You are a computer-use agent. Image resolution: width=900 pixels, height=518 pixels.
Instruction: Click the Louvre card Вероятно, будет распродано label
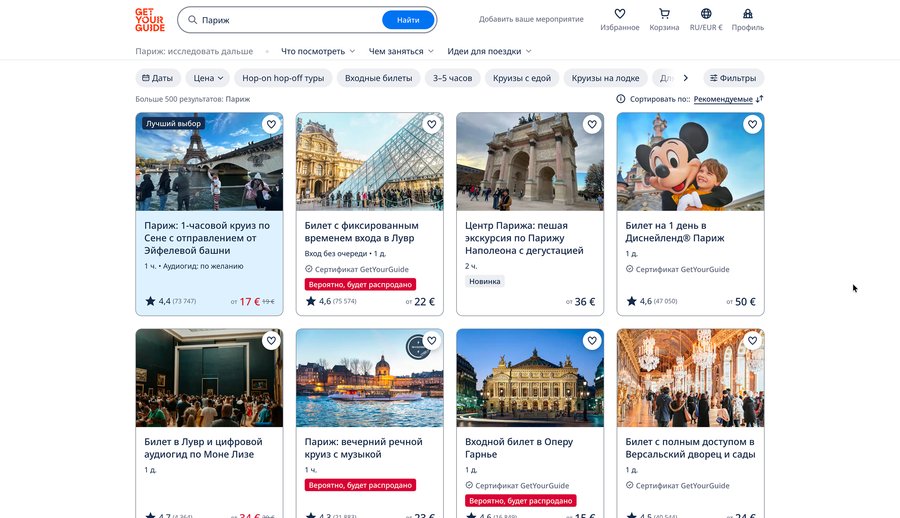click(x=360, y=284)
